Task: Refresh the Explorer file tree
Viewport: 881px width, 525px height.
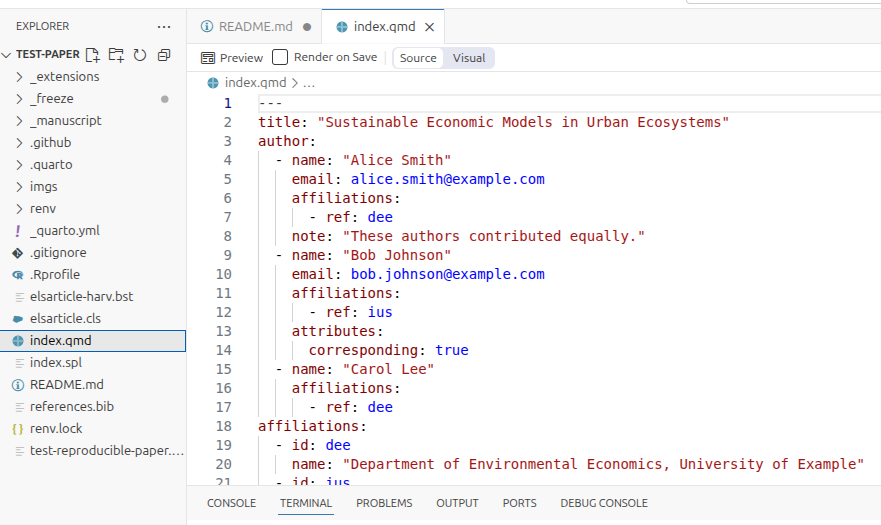Action: [x=140, y=55]
